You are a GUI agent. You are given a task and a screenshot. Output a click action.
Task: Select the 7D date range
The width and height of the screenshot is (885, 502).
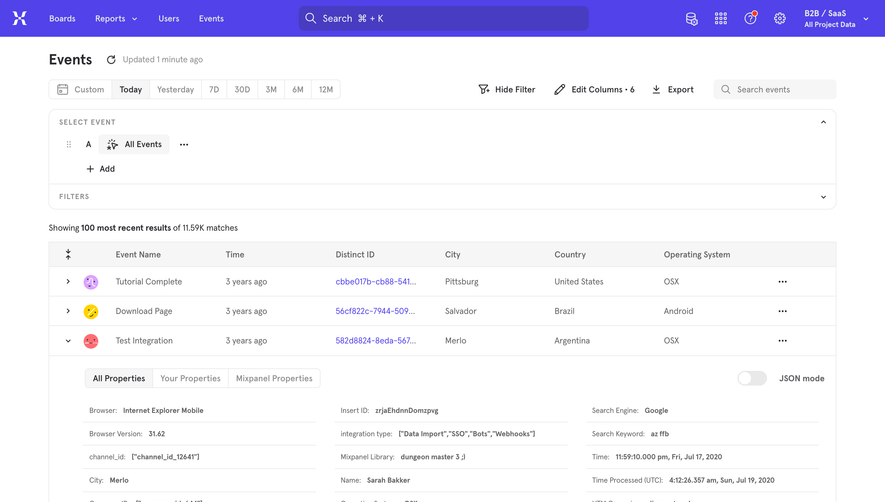tap(214, 89)
